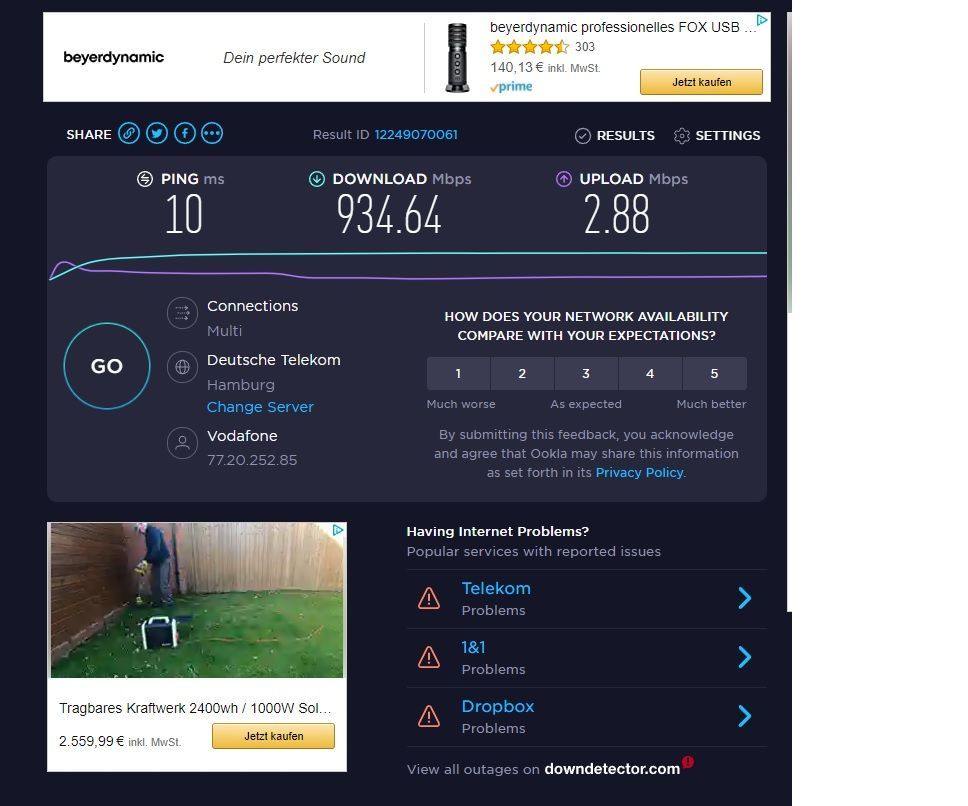Click AdChoices icon on Kraftwerk ad
The height and width of the screenshot is (806, 968).
338,530
